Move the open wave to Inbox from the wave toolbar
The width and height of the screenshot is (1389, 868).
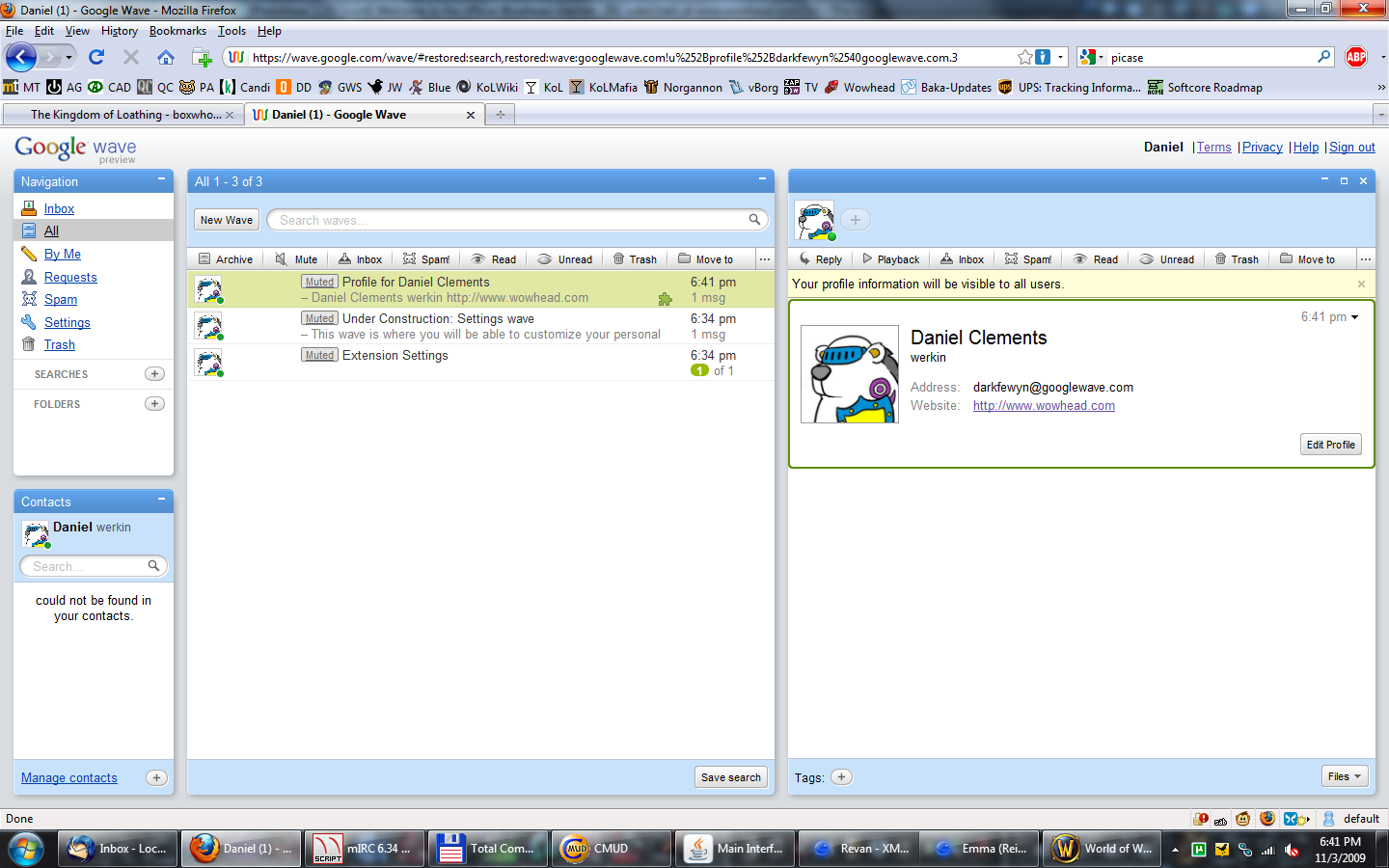pyautogui.click(x=962, y=259)
